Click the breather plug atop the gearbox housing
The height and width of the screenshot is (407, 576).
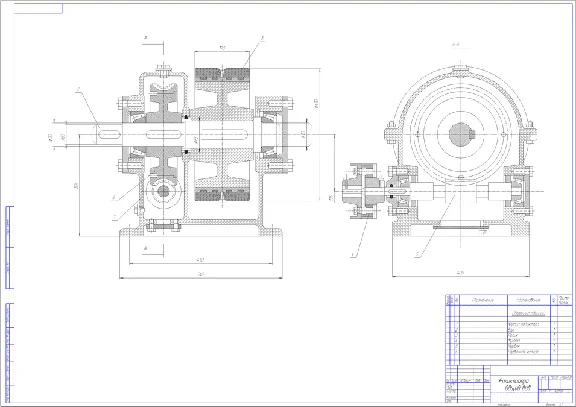pos(163,70)
